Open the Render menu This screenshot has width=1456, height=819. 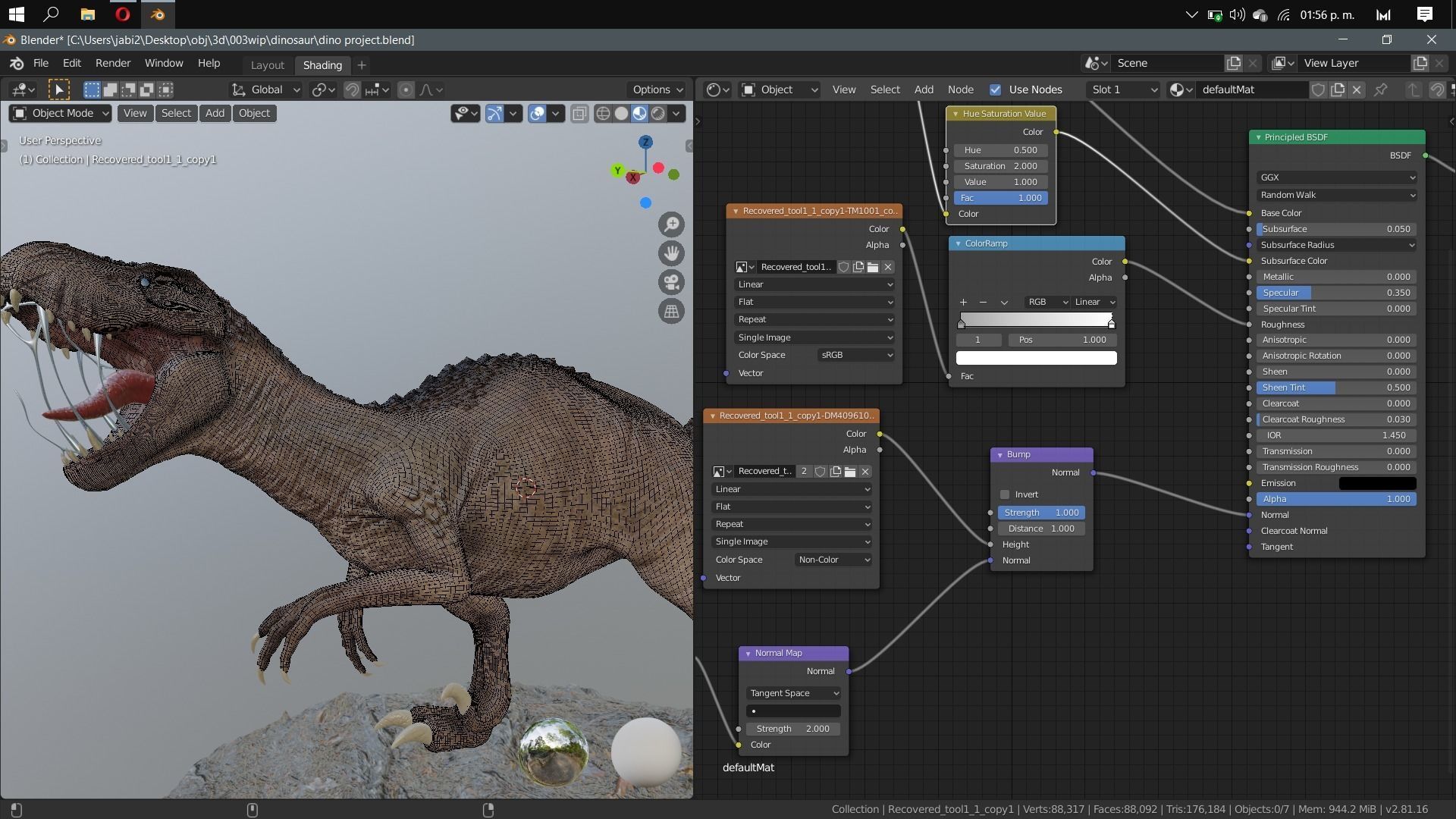(x=112, y=63)
